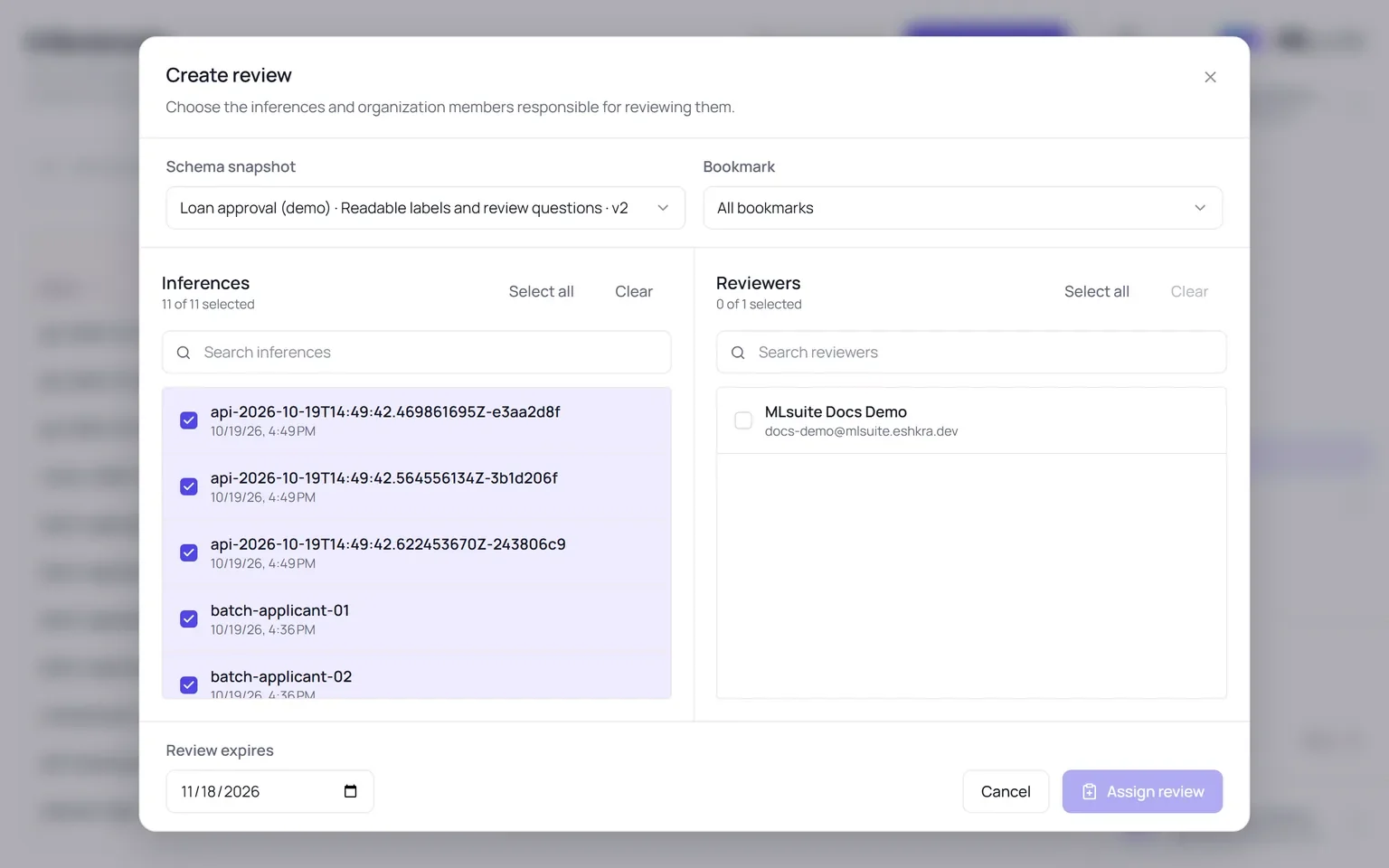
Task: Focus the Search inferences field
Action: click(417, 353)
